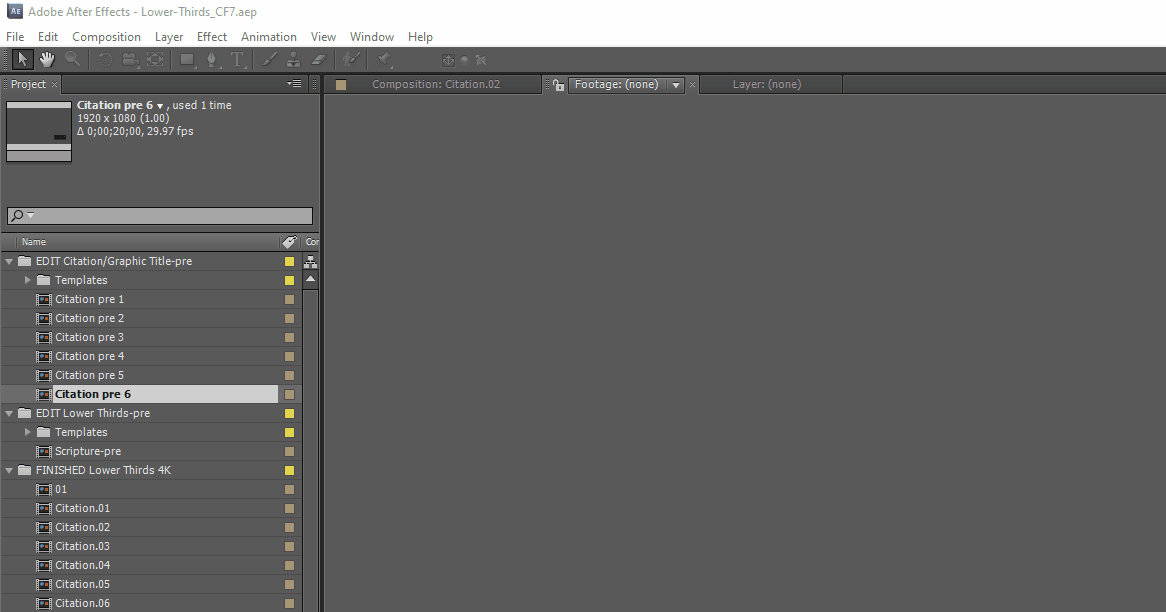1166x612 pixels.
Task: Toggle the label swatch for EDIT Lower Thirds-pre folder
Action: 289,413
